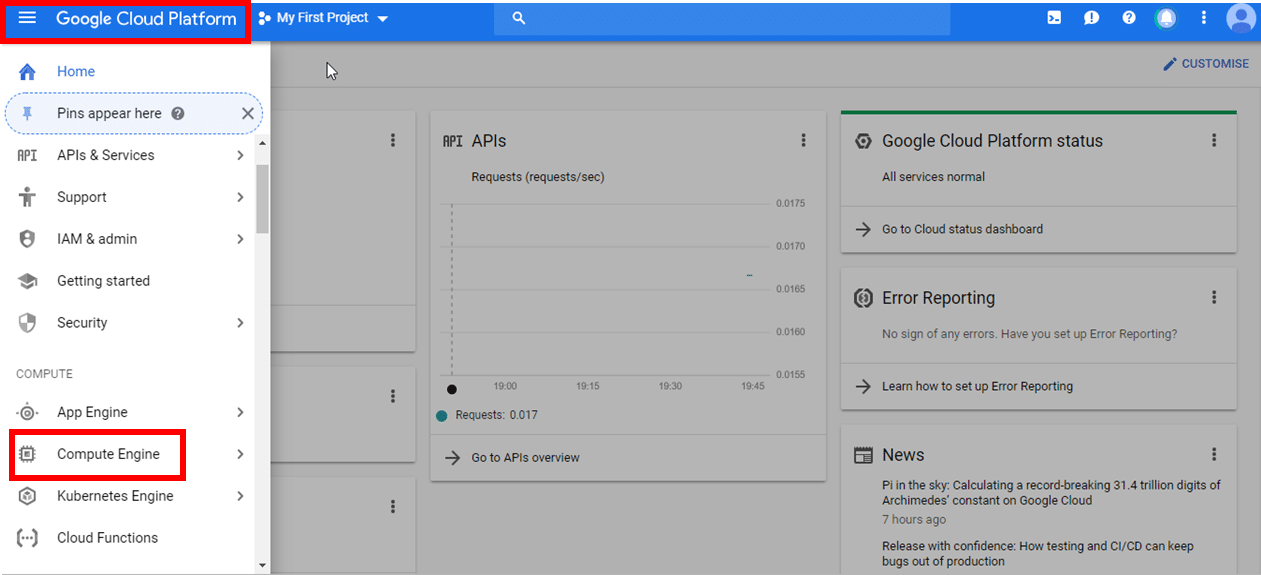
Task: Expand the Kubernetes Engine submenu arrow
Action: [240, 496]
